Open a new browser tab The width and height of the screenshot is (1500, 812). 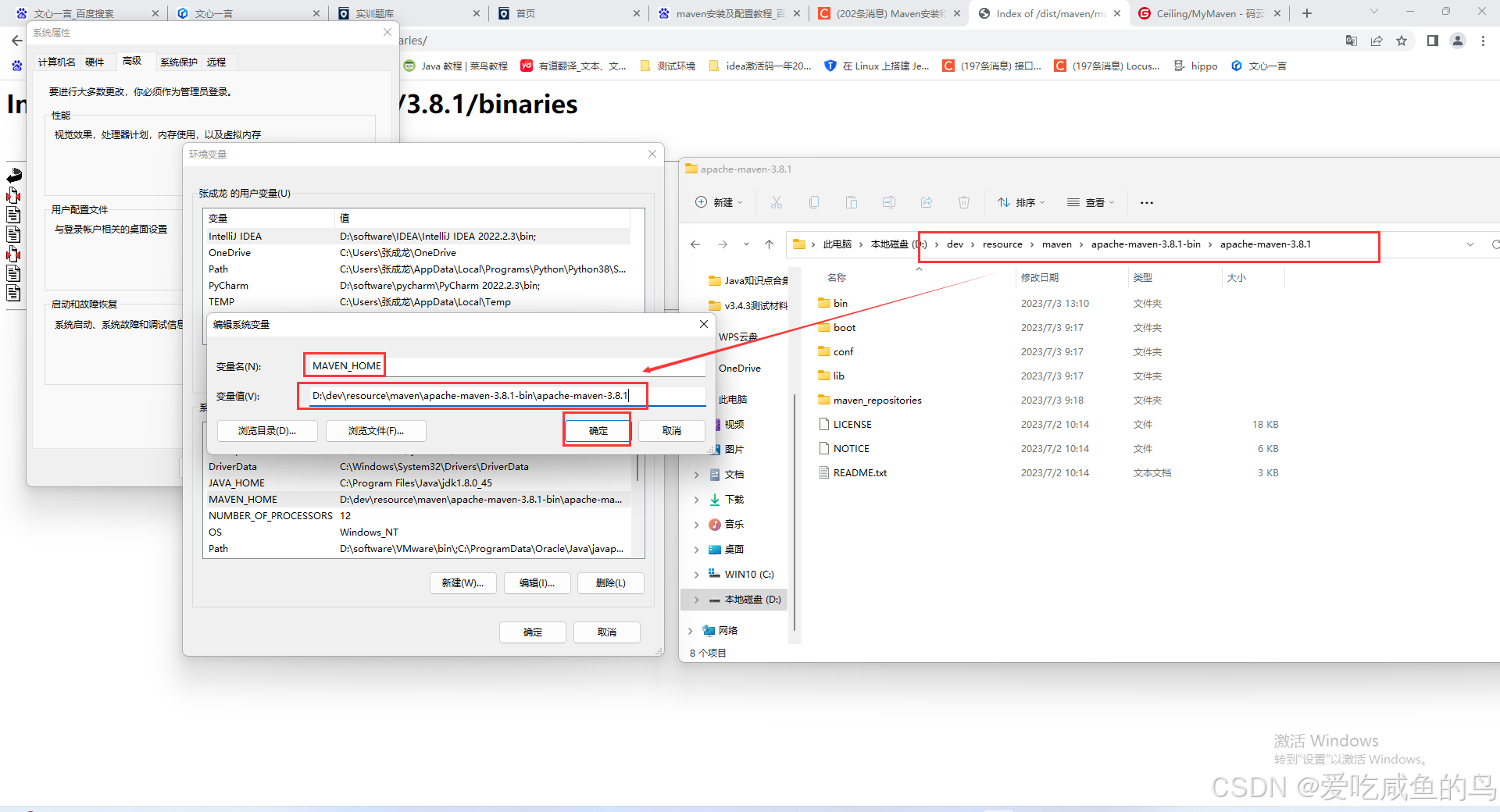point(1307,13)
